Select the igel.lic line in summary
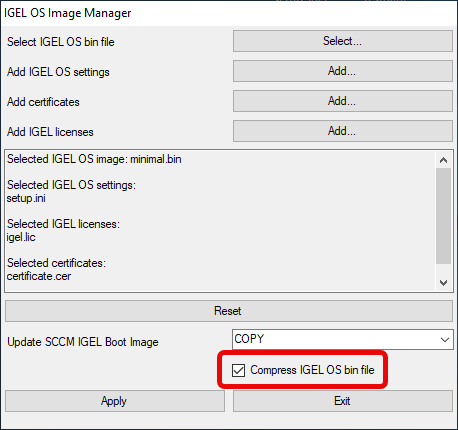 coord(21,237)
